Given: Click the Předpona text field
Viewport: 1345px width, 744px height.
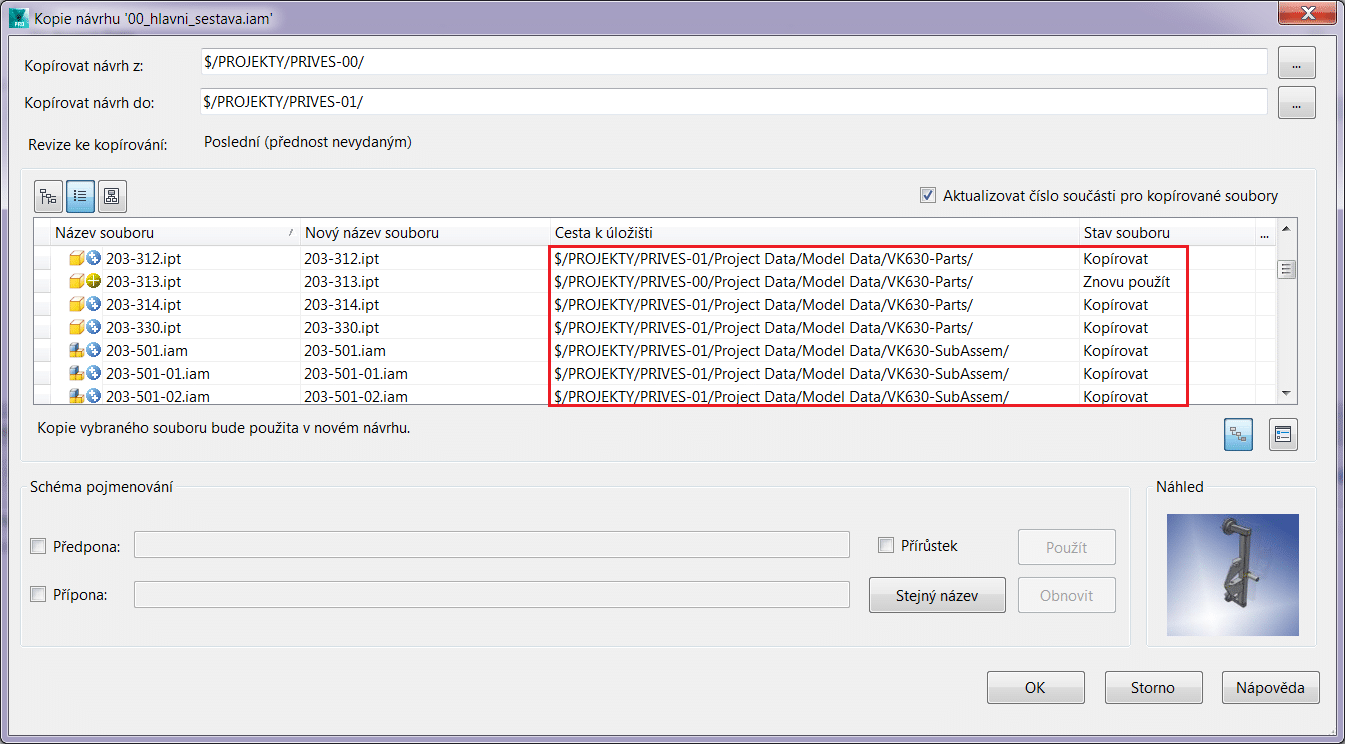Looking at the screenshot, I should click(x=491, y=545).
